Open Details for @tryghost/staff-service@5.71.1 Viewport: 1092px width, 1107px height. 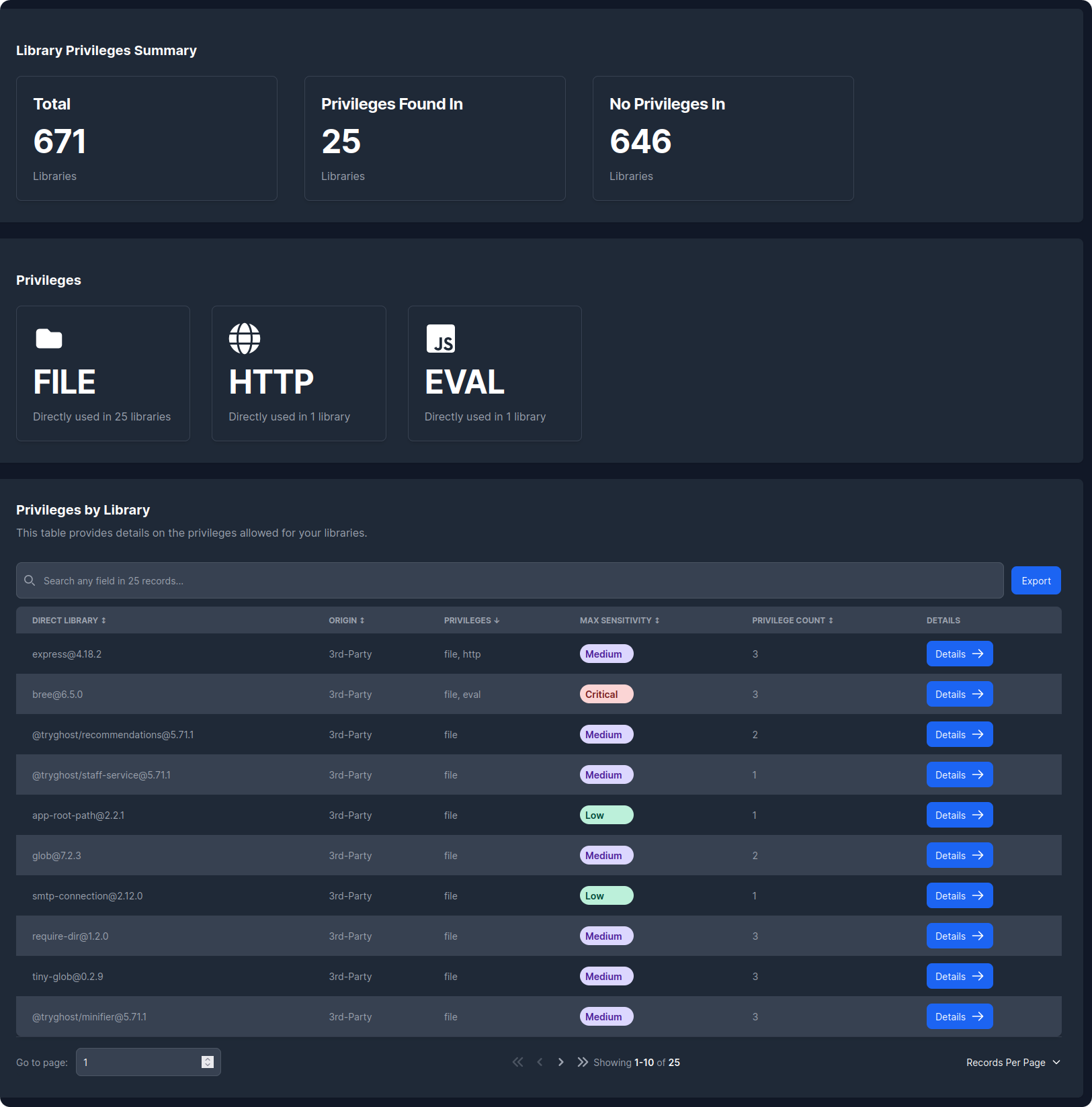coord(960,774)
